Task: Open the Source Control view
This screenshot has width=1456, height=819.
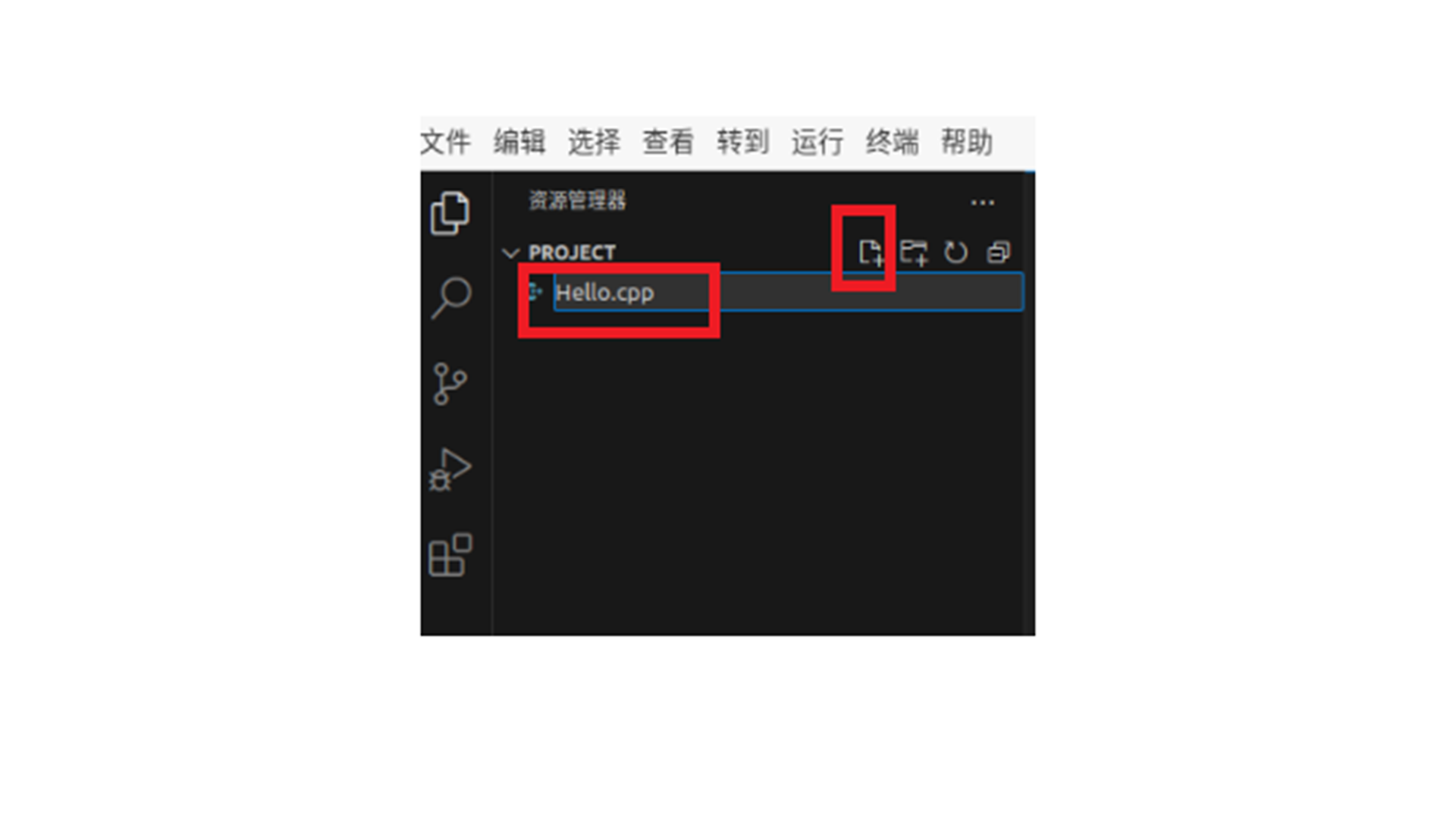Action: click(450, 384)
